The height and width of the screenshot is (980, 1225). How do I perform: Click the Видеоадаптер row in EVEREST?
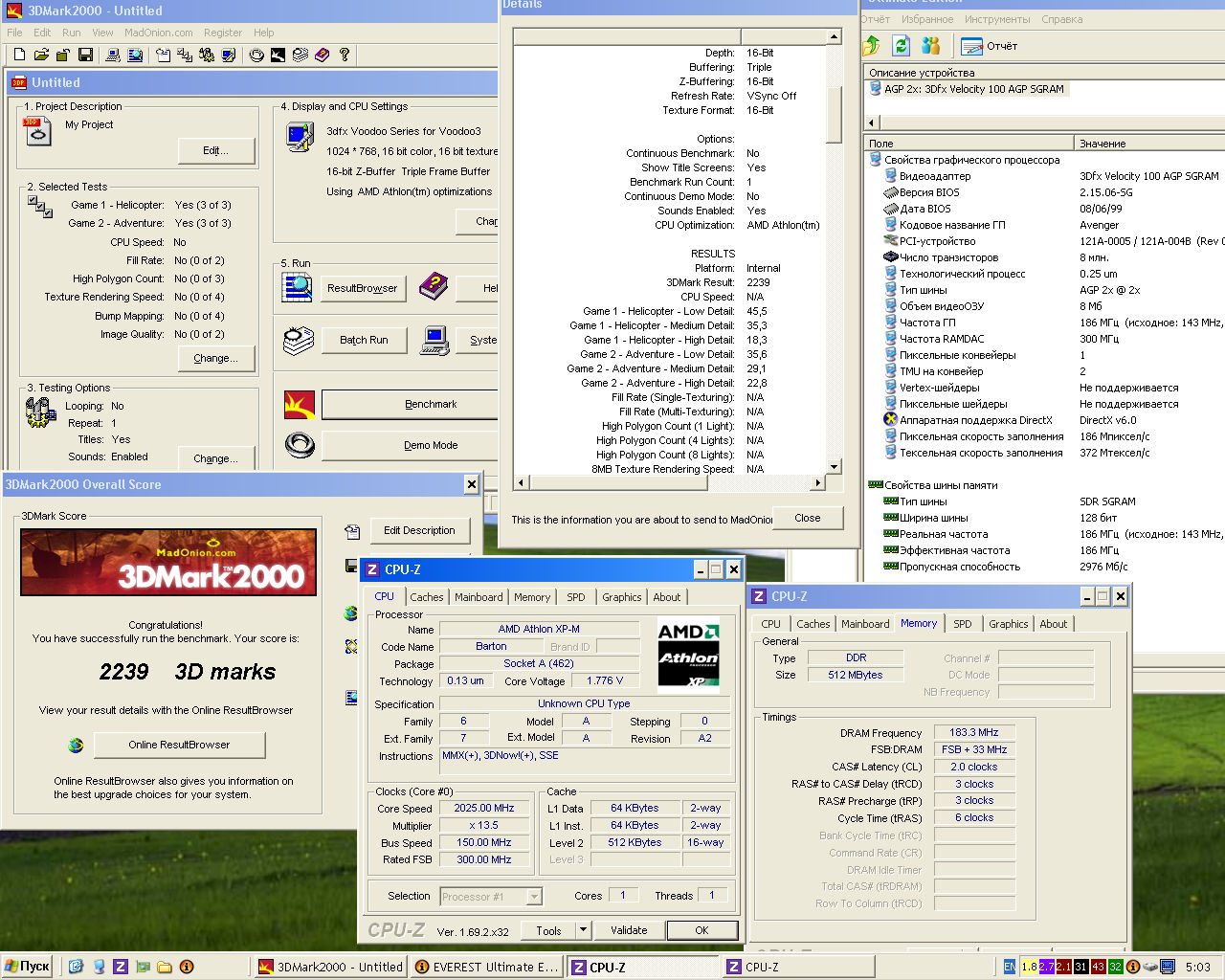(934, 176)
